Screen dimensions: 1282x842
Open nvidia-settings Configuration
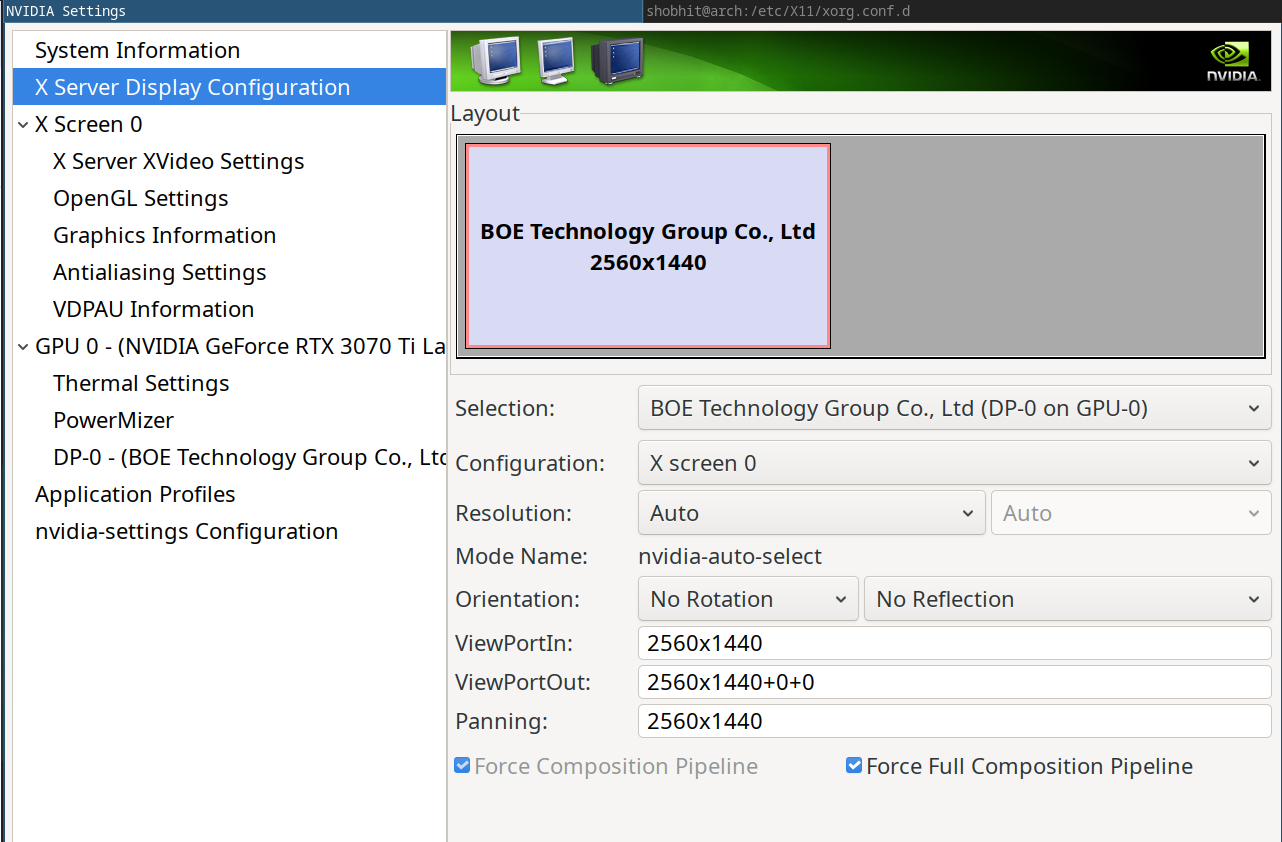pyautogui.click(x=187, y=531)
